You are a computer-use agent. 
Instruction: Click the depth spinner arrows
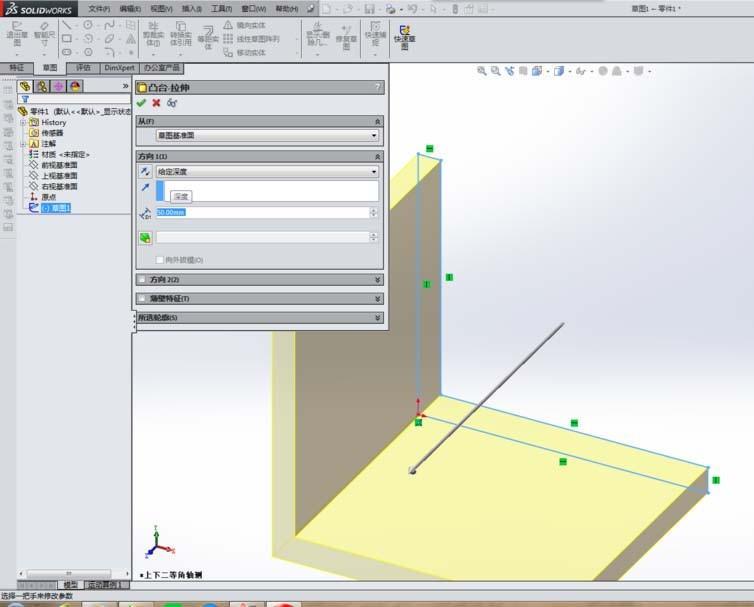pos(374,212)
